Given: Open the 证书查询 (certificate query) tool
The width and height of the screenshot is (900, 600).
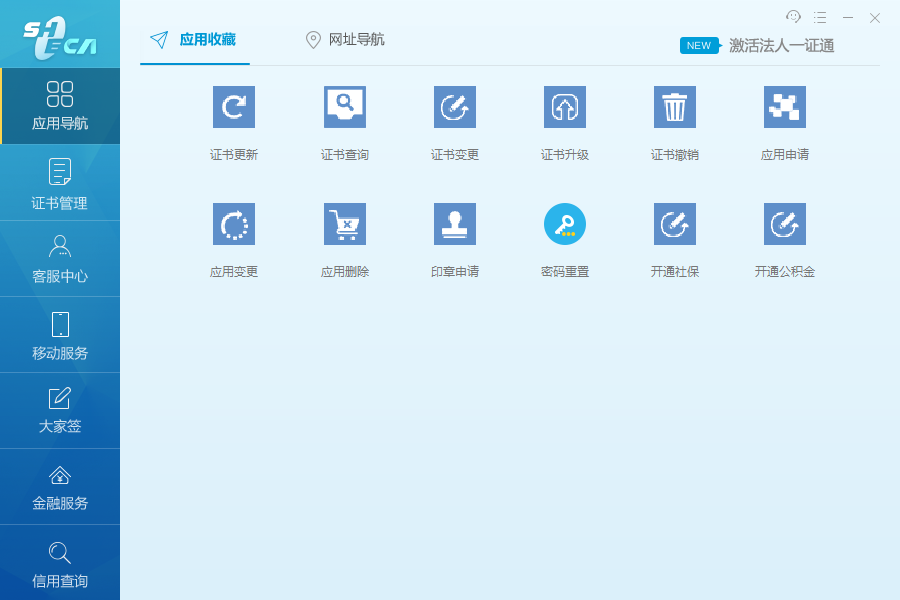Looking at the screenshot, I should 344,106.
